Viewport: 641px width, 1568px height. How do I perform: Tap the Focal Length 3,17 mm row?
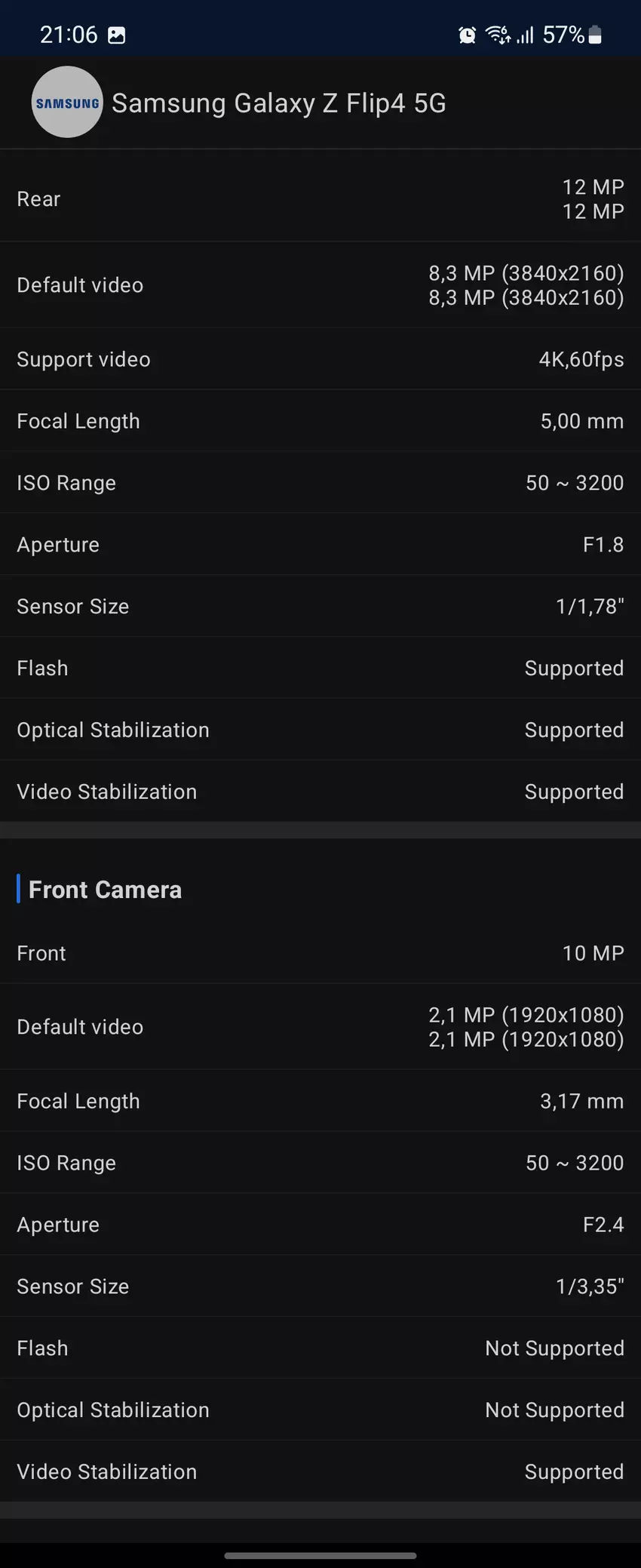point(320,1101)
